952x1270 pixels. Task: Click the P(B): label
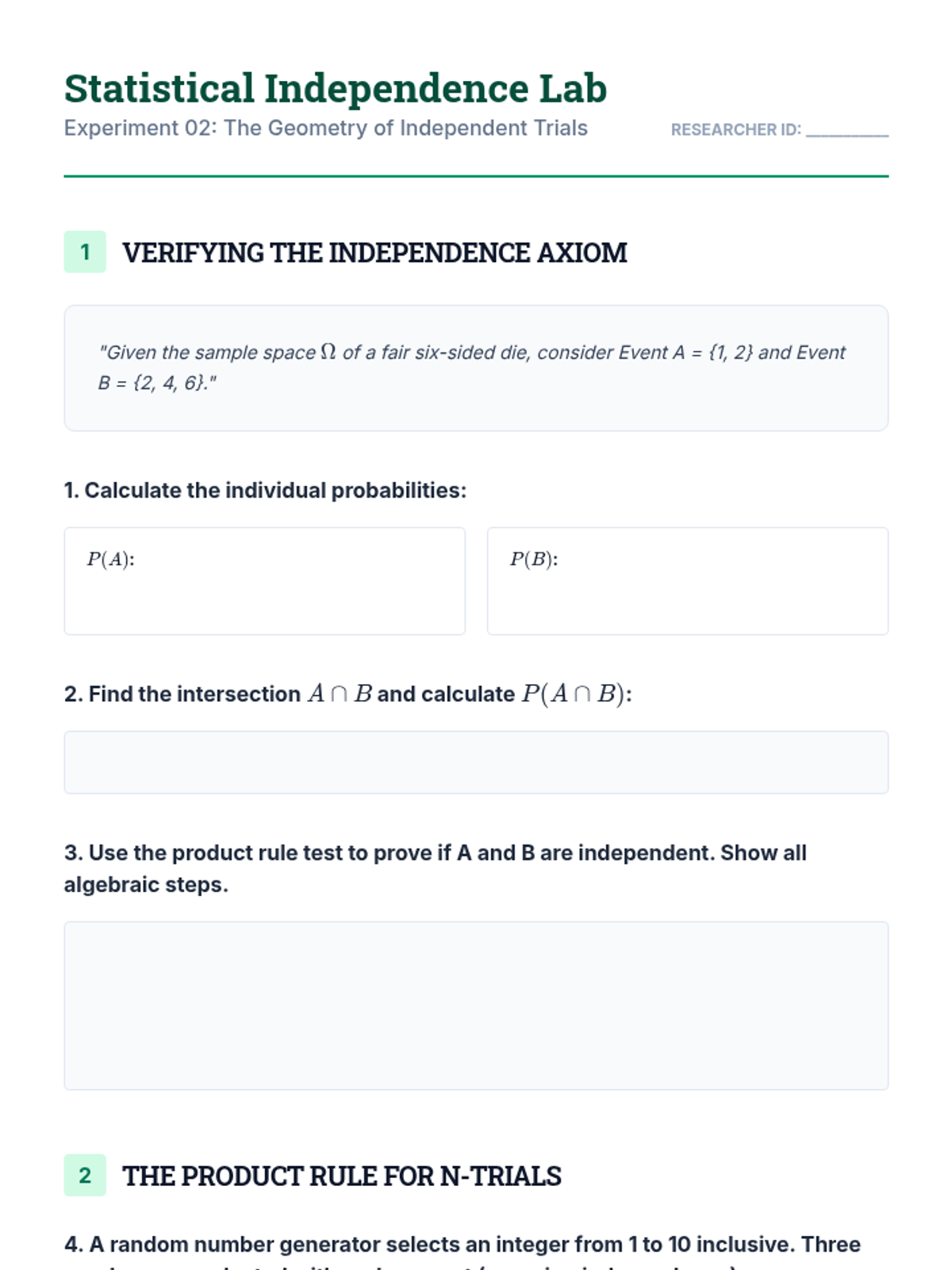pos(533,560)
